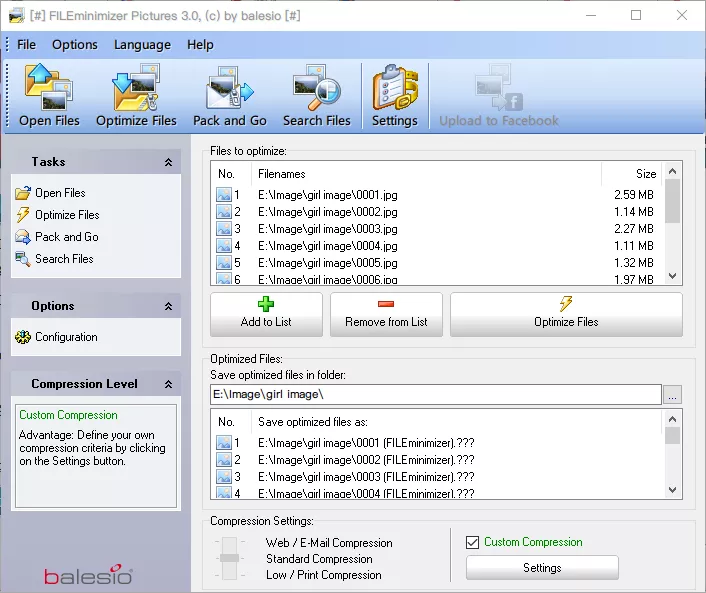Screen dimensions: 706x593
Task: Click Search Files in the Tasks panel
Action: click(x=64, y=259)
